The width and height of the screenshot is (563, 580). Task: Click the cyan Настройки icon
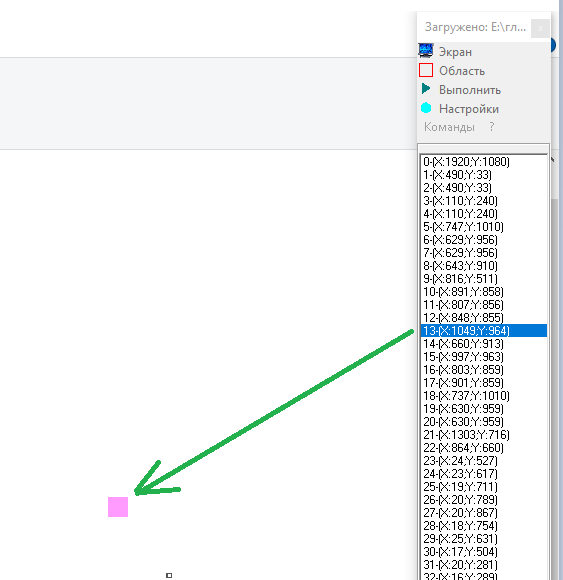pos(426,108)
